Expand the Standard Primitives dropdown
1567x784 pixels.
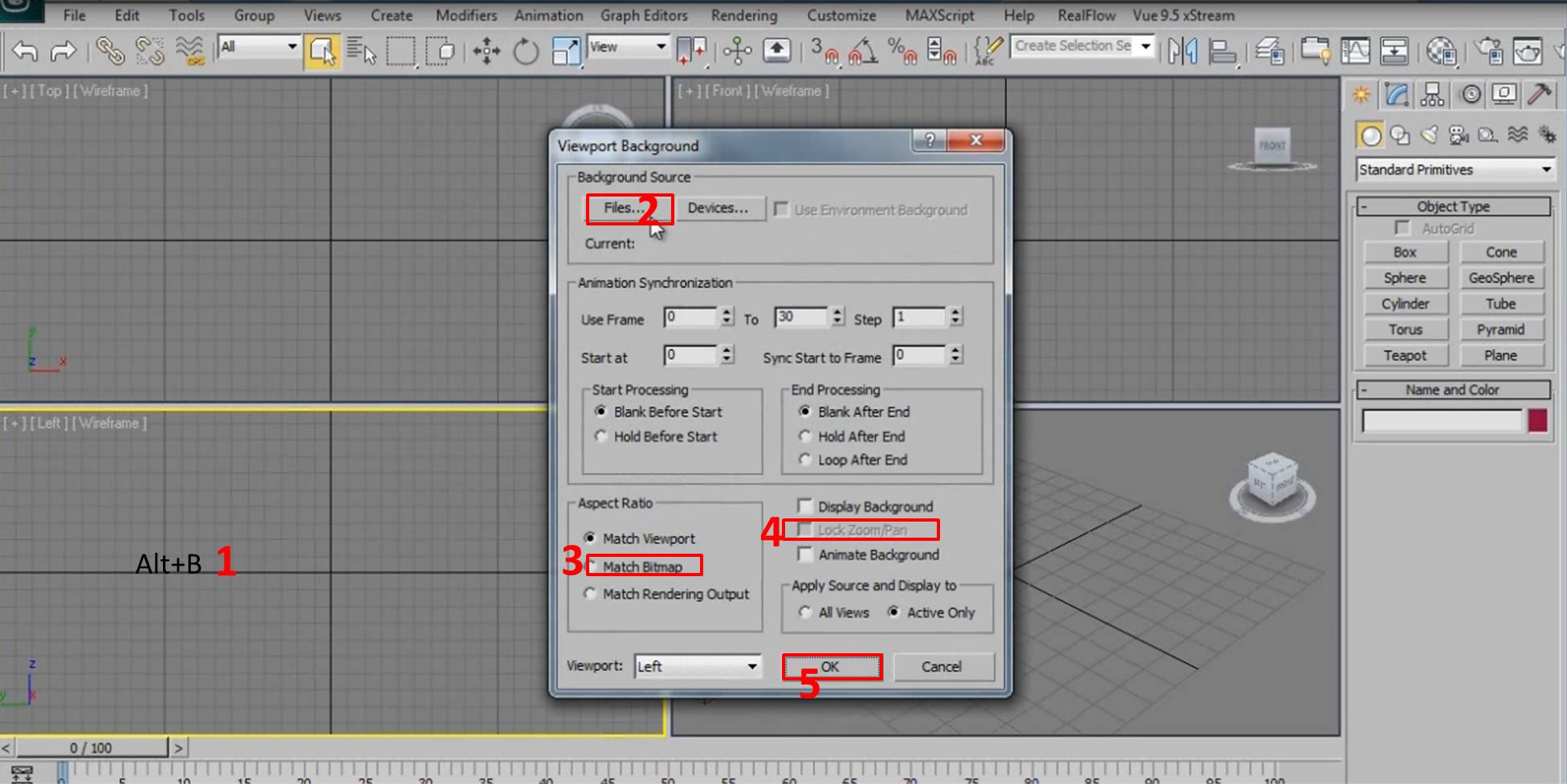[x=1455, y=169]
